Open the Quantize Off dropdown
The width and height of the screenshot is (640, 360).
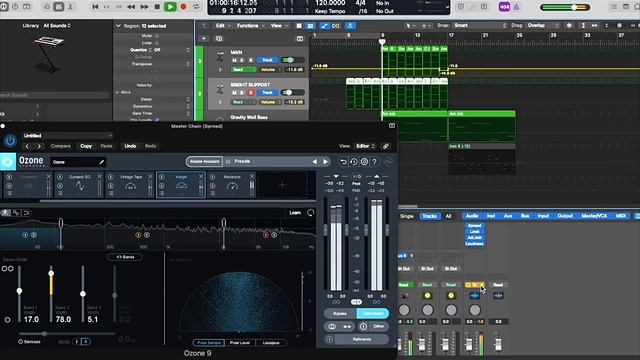(171, 50)
